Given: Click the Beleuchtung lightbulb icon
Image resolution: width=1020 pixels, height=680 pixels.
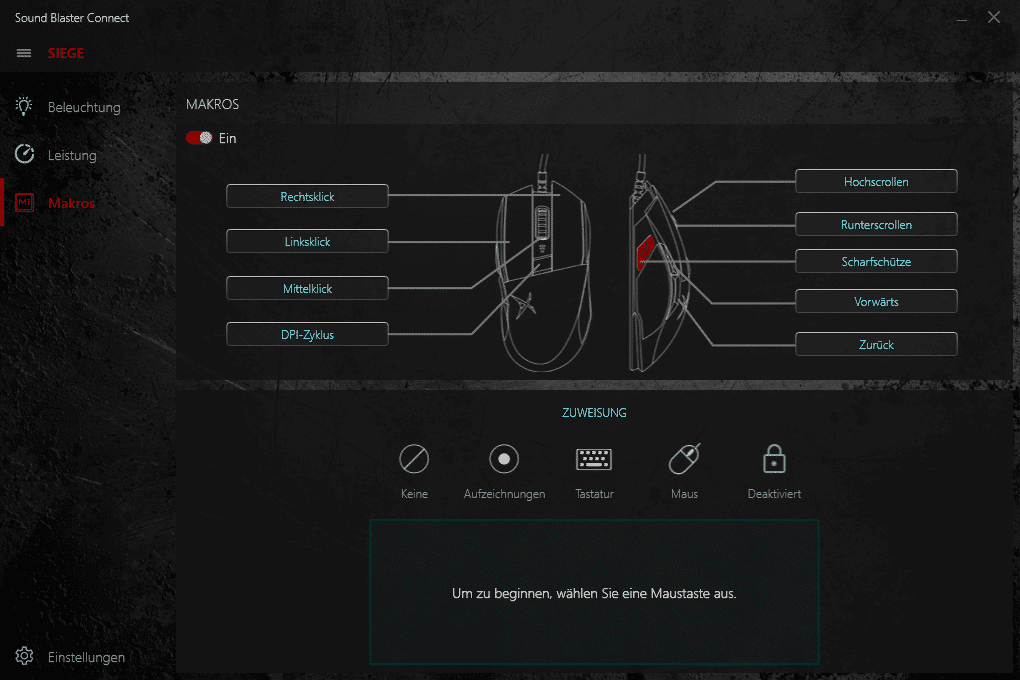Looking at the screenshot, I should tap(25, 107).
